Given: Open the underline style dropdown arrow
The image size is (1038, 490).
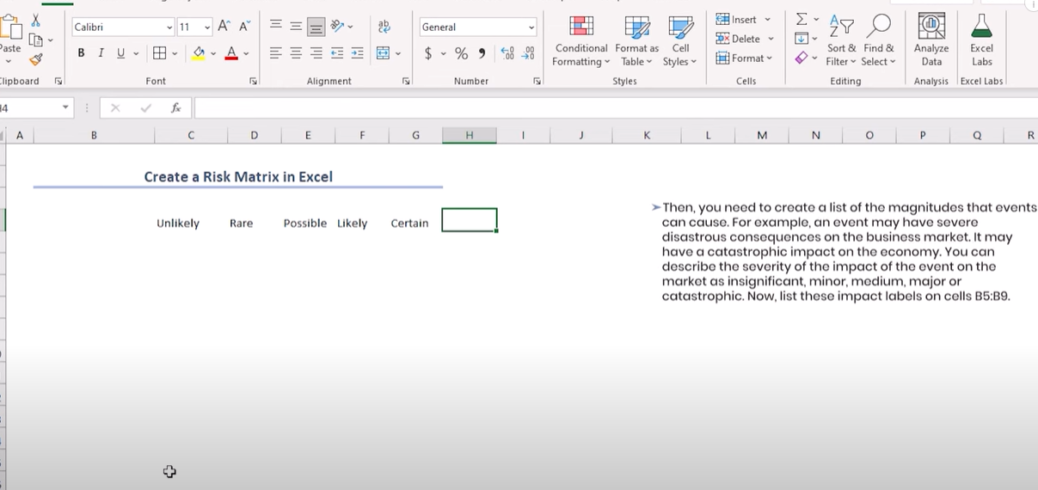Looking at the screenshot, I should click(136, 53).
